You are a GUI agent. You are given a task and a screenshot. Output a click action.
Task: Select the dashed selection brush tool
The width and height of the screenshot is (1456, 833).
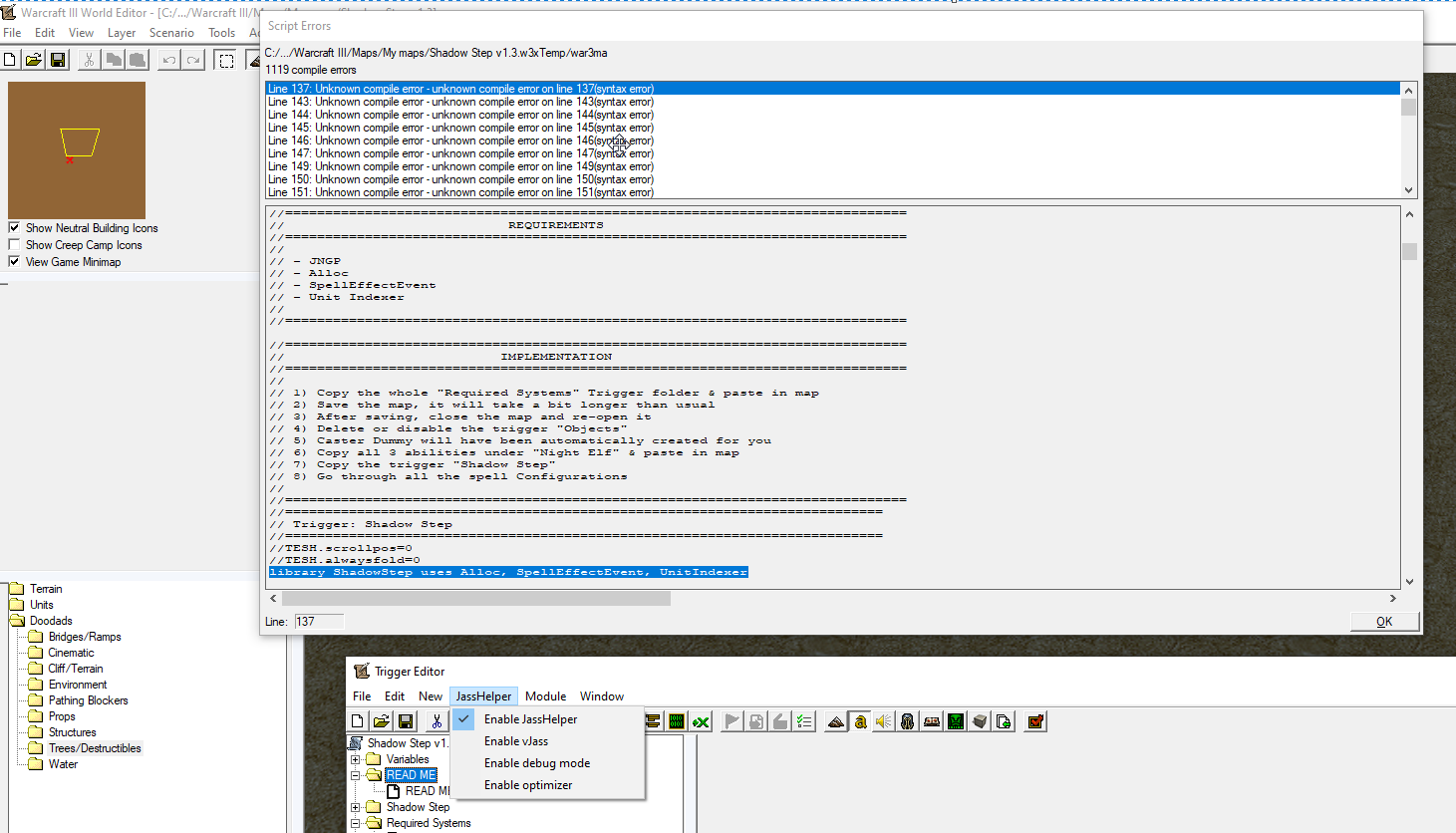(x=226, y=61)
